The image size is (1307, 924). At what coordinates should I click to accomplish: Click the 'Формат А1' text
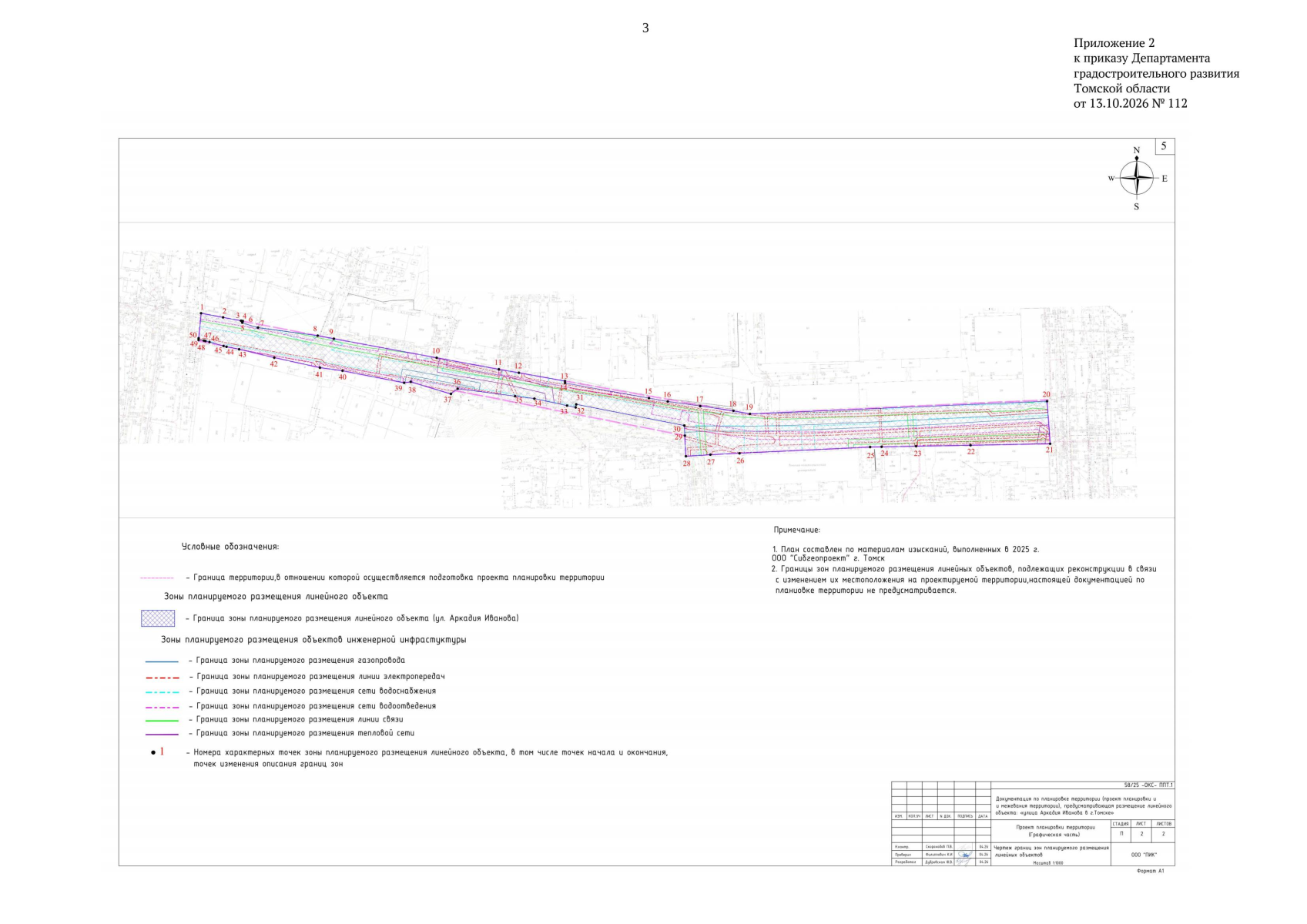pos(1151,871)
